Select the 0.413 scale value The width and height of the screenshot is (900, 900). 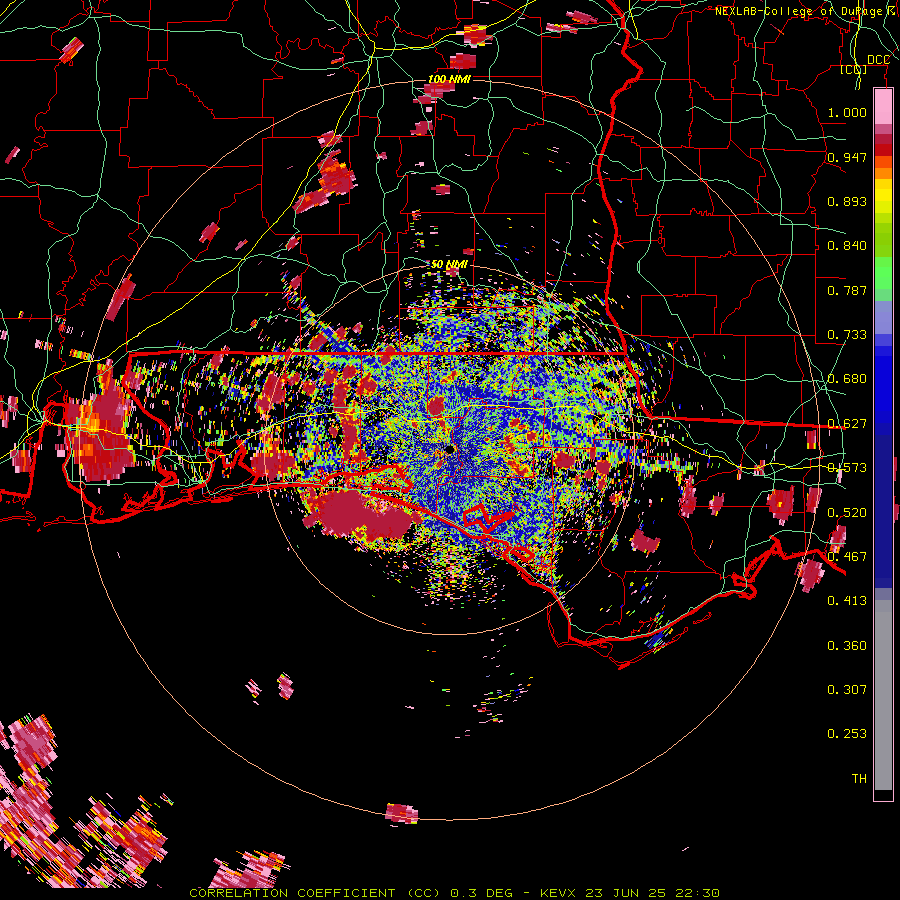click(x=847, y=601)
